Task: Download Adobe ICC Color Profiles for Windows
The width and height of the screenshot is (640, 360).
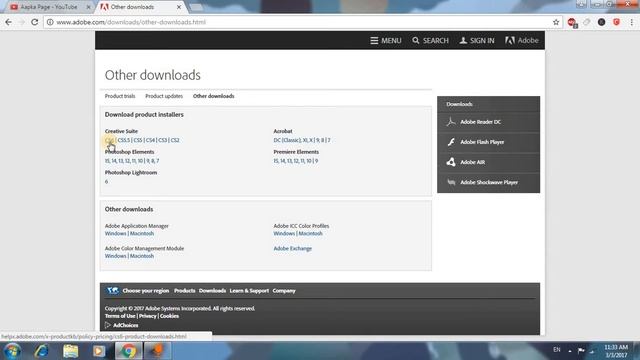Action: point(284,233)
